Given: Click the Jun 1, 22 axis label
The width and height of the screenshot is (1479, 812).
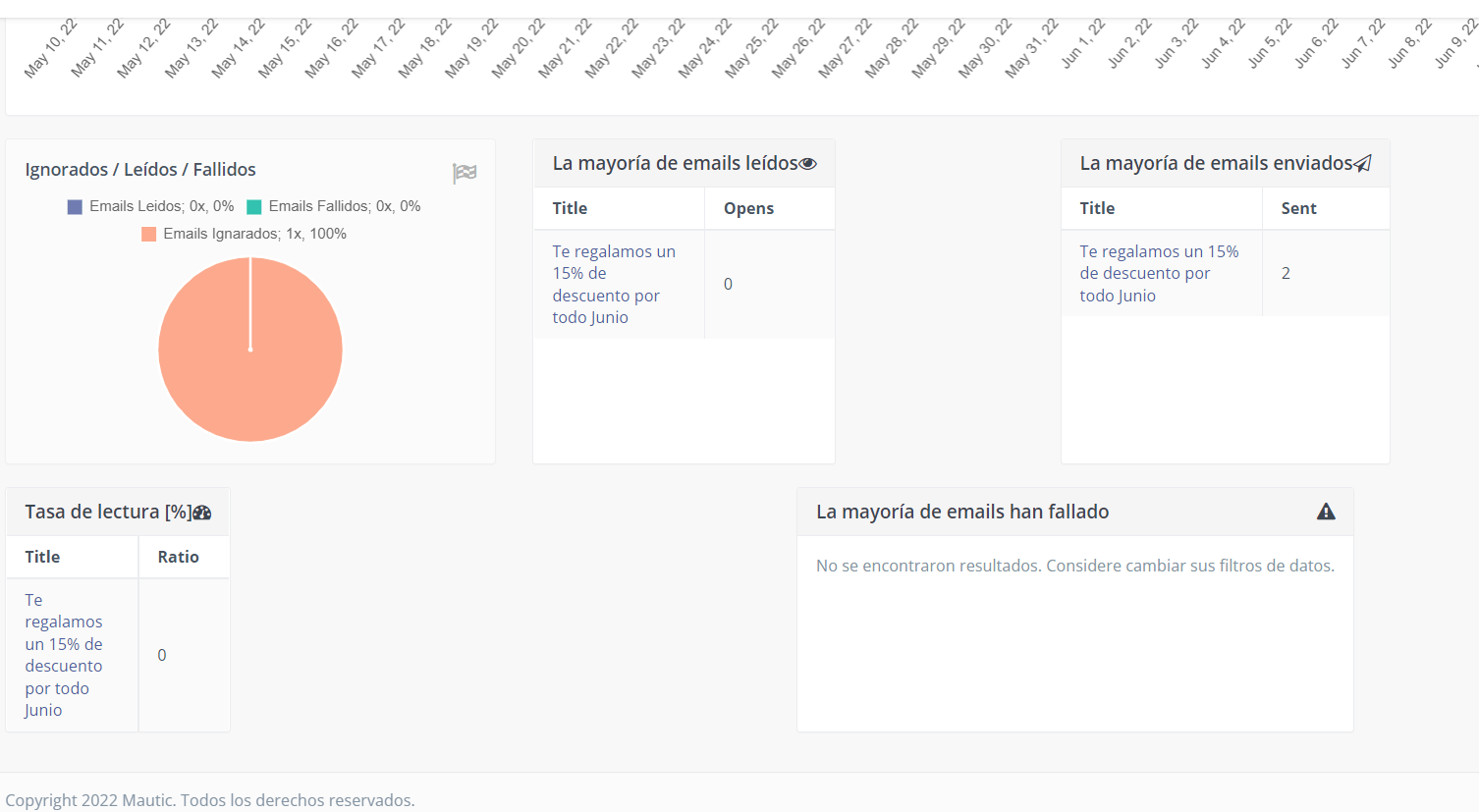Looking at the screenshot, I should 1082,44.
